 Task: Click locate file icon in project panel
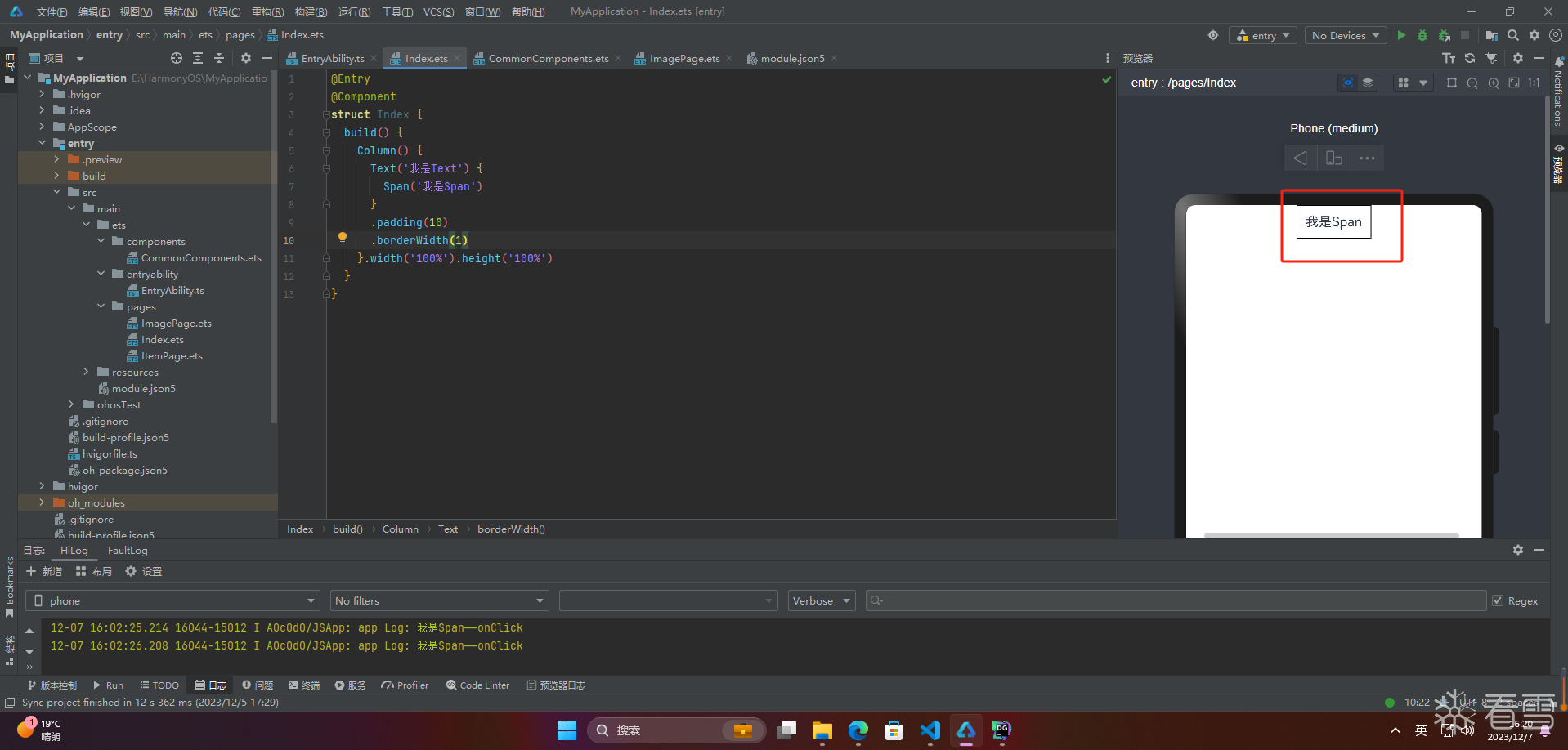coord(177,58)
